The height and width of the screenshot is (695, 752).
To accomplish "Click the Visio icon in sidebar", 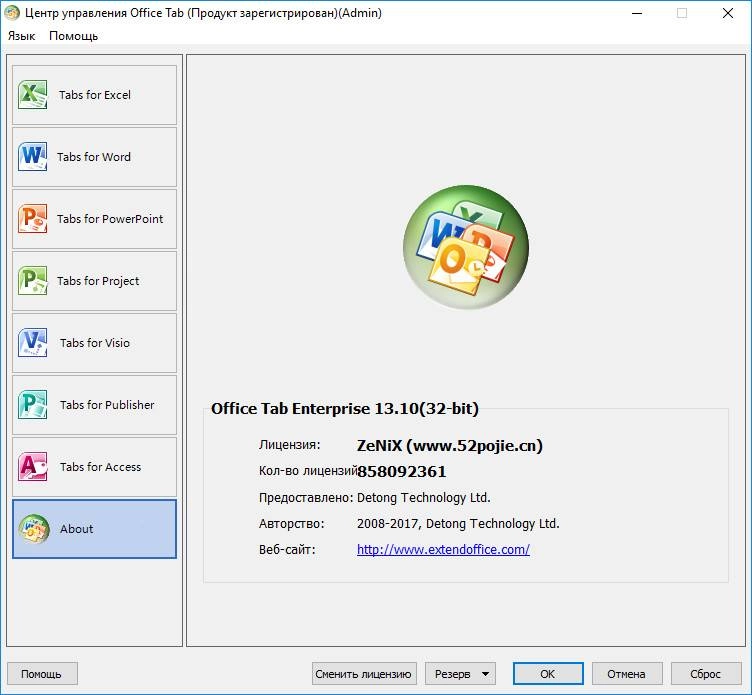I will tap(33, 342).
